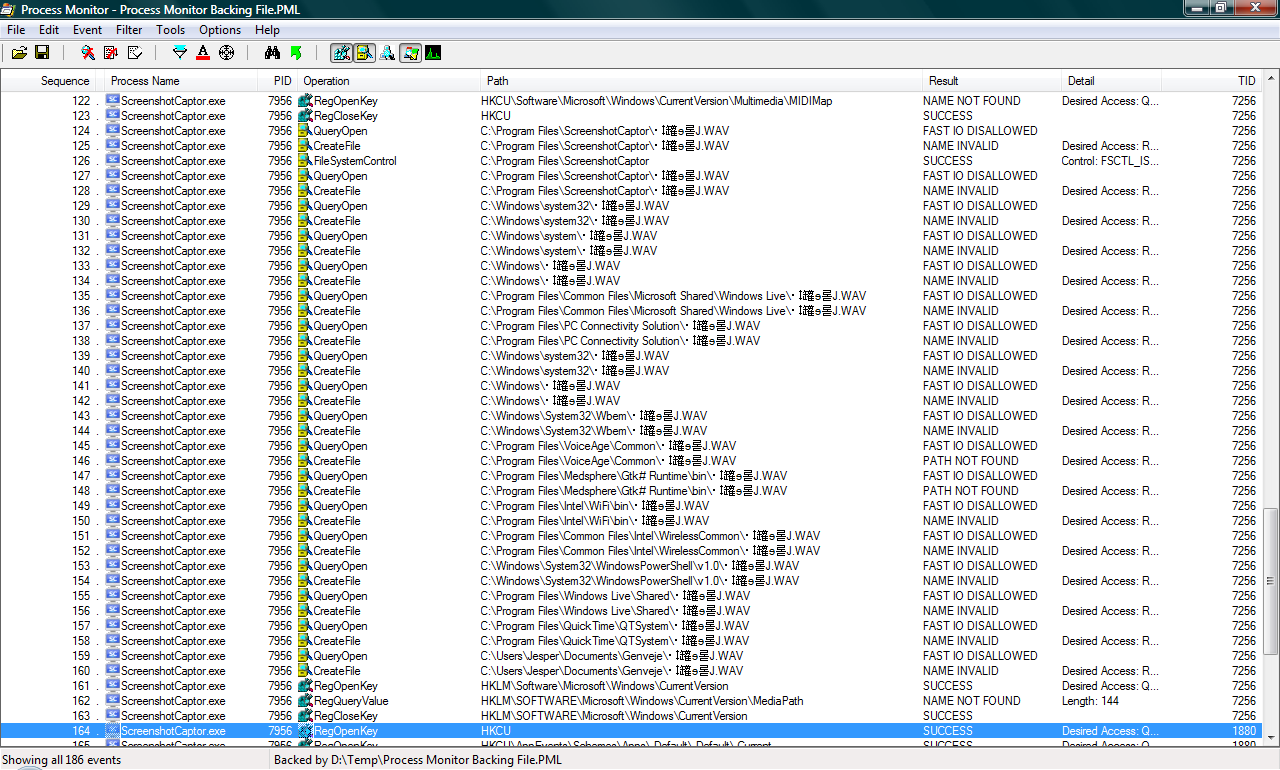The image size is (1280, 770).
Task: Click the 'Control: FSCTL_IS...' detail cell
Action: click(x=1110, y=161)
